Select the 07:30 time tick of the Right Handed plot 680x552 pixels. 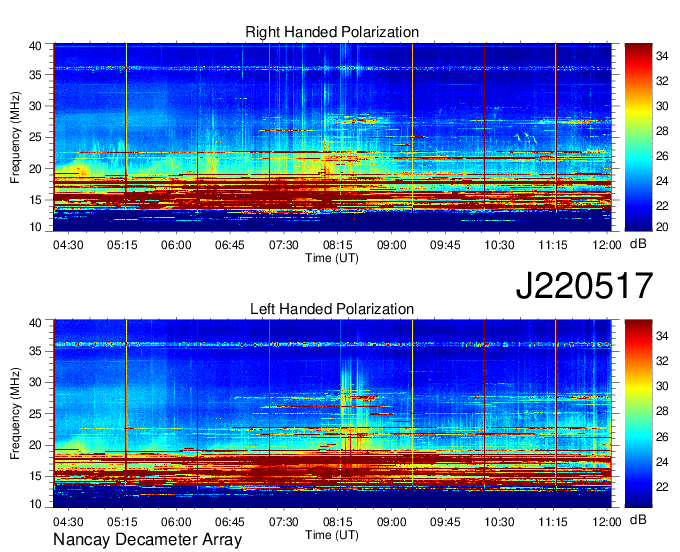click(x=284, y=245)
